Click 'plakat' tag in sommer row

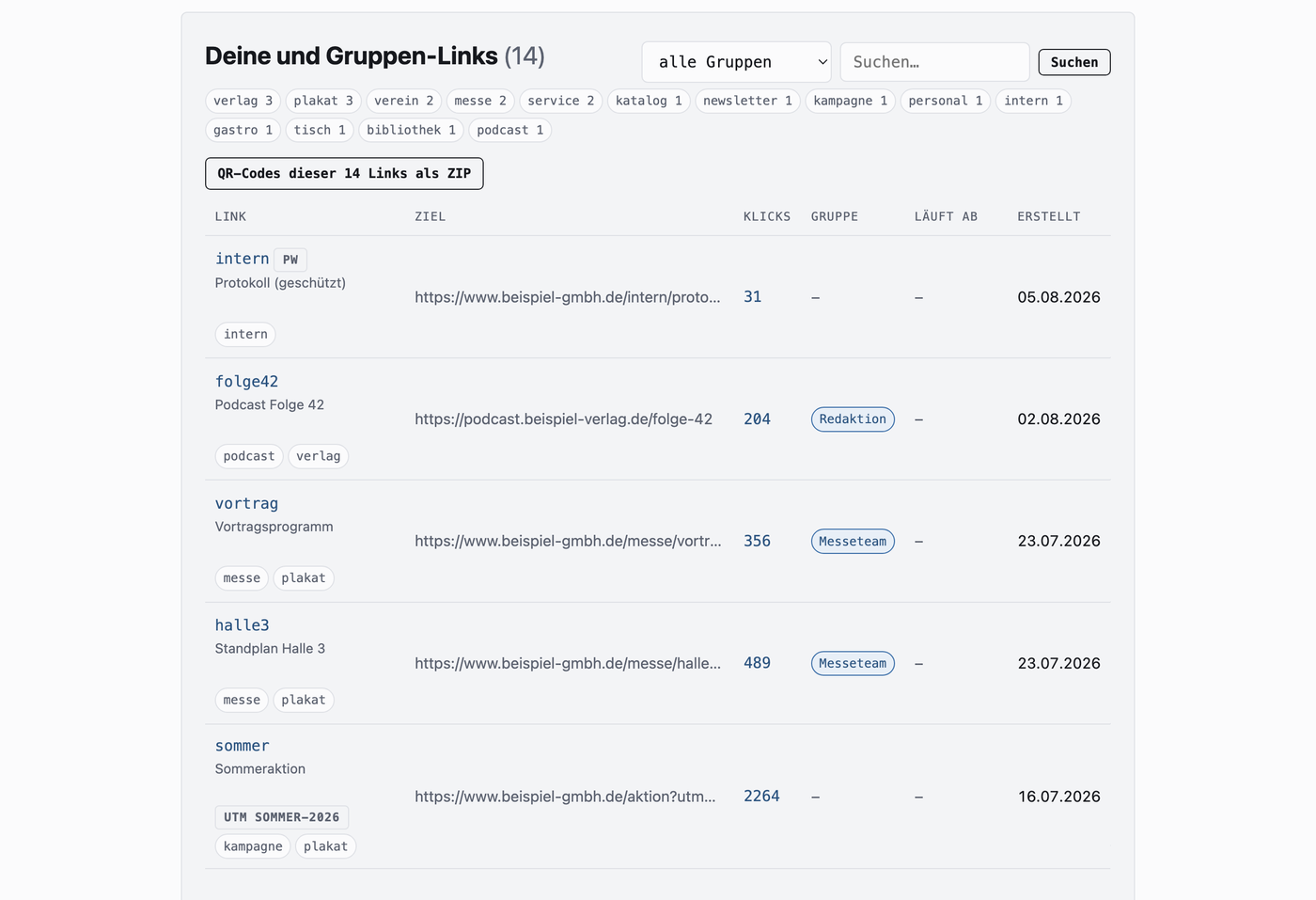click(325, 846)
